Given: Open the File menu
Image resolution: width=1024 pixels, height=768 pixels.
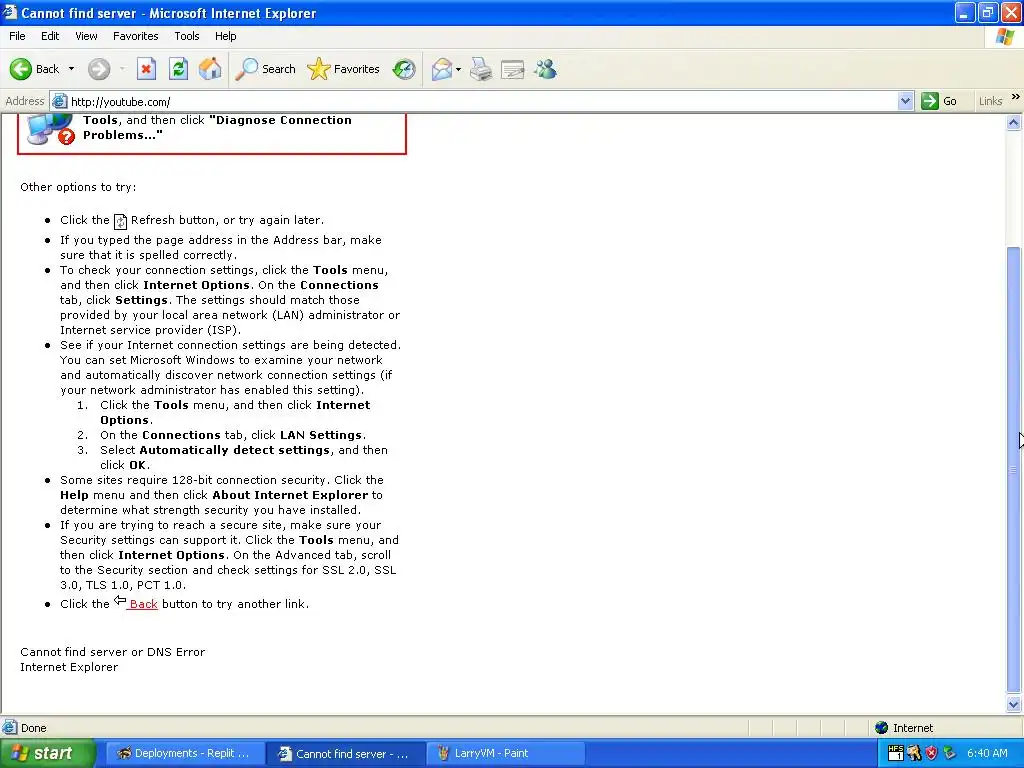Looking at the screenshot, I should (x=17, y=36).
